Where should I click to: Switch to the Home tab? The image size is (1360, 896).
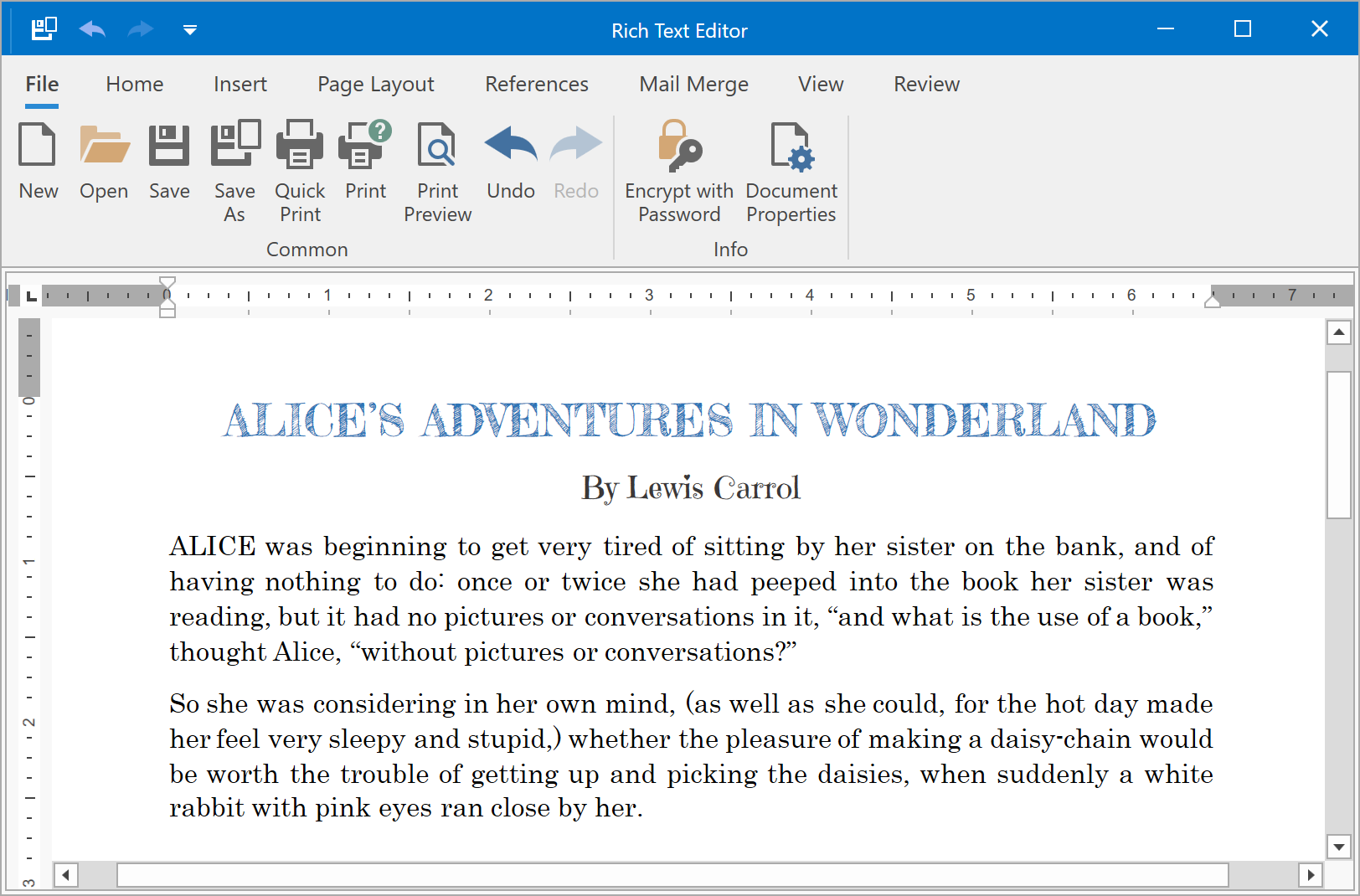tap(135, 85)
